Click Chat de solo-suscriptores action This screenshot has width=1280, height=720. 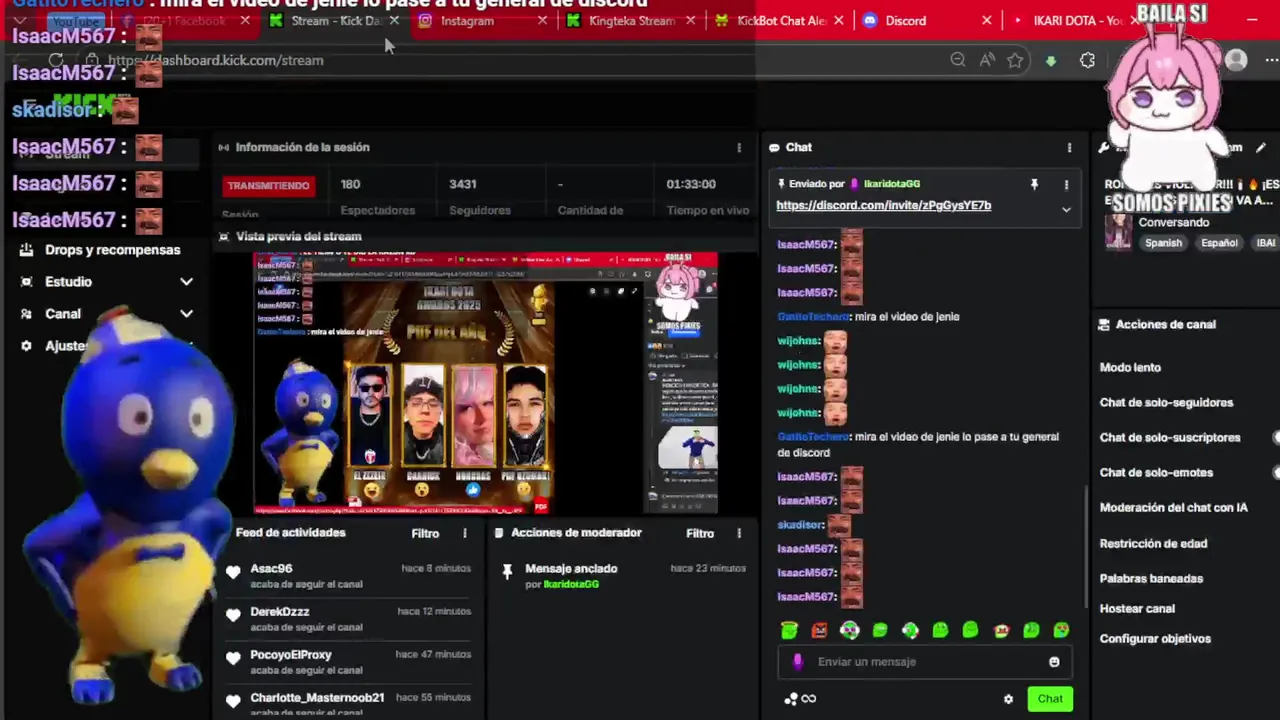pyautogui.click(x=1170, y=437)
